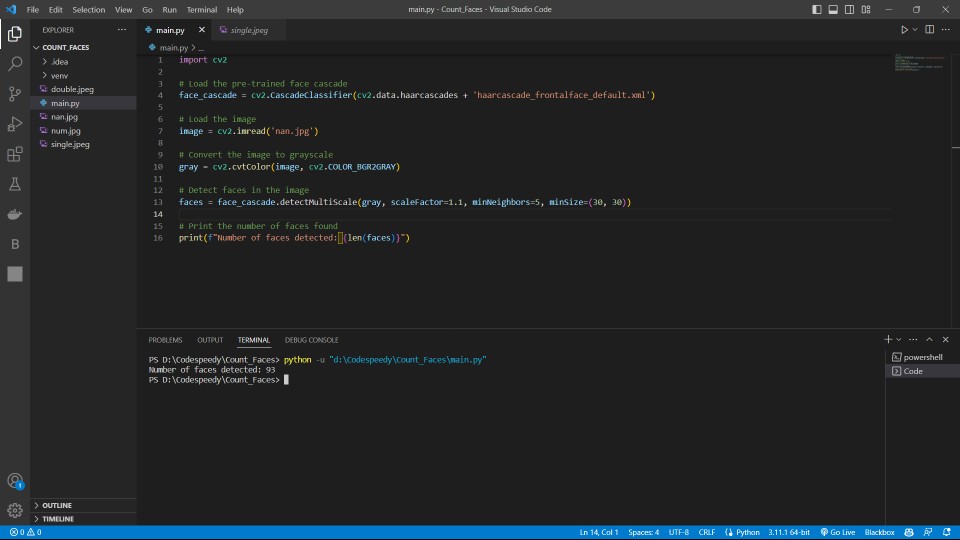Select the Code terminal instance

pos(923,371)
